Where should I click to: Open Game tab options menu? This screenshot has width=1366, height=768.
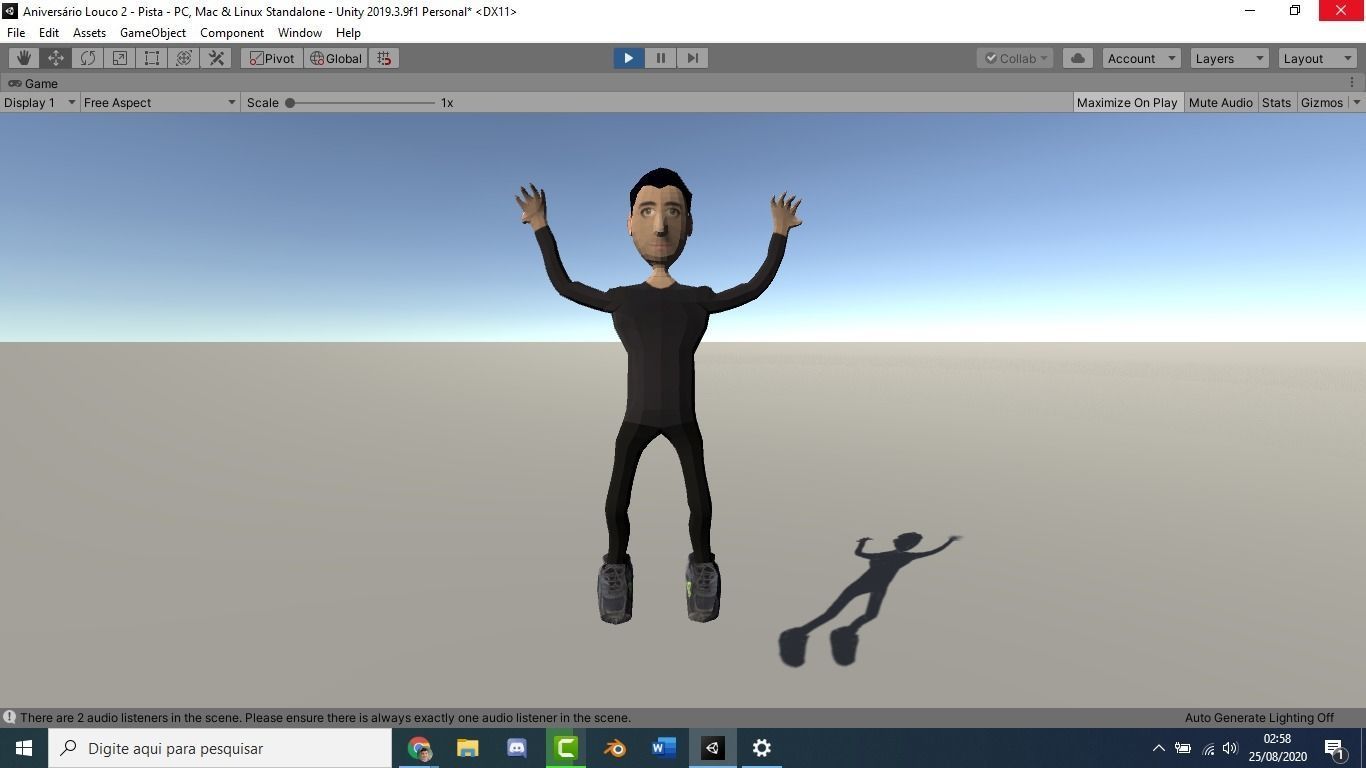pyautogui.click(x=1352, y=83)
